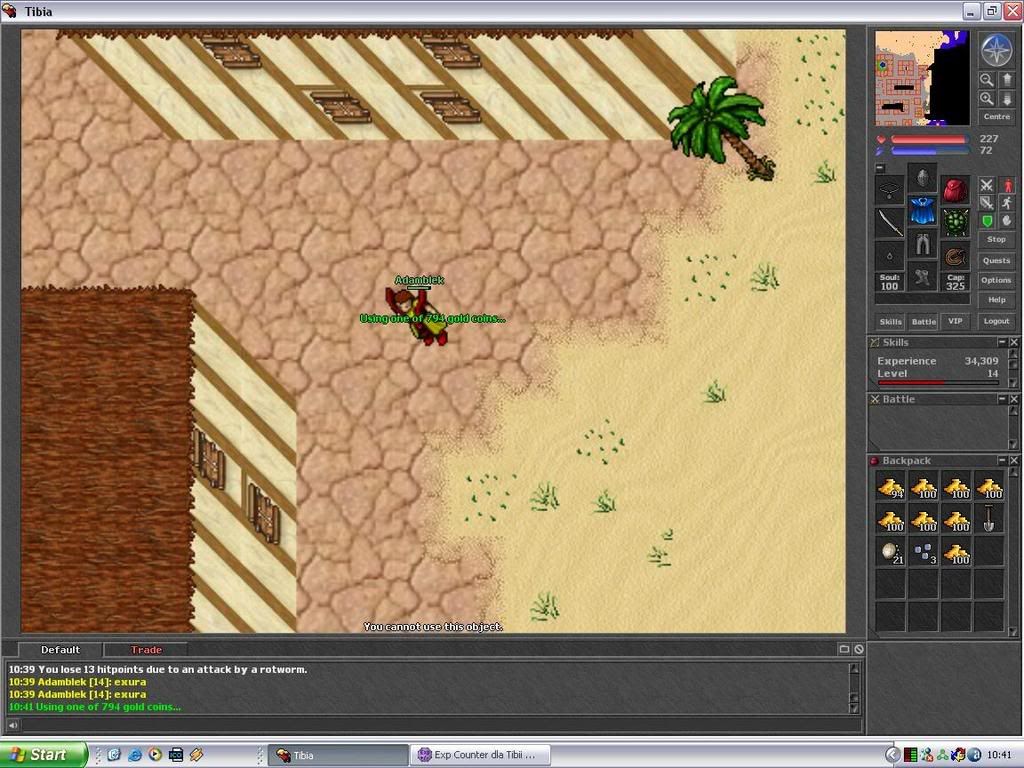Select the amulet necklace slot
The image size is (1024, 768).
(x=889, y=191)
